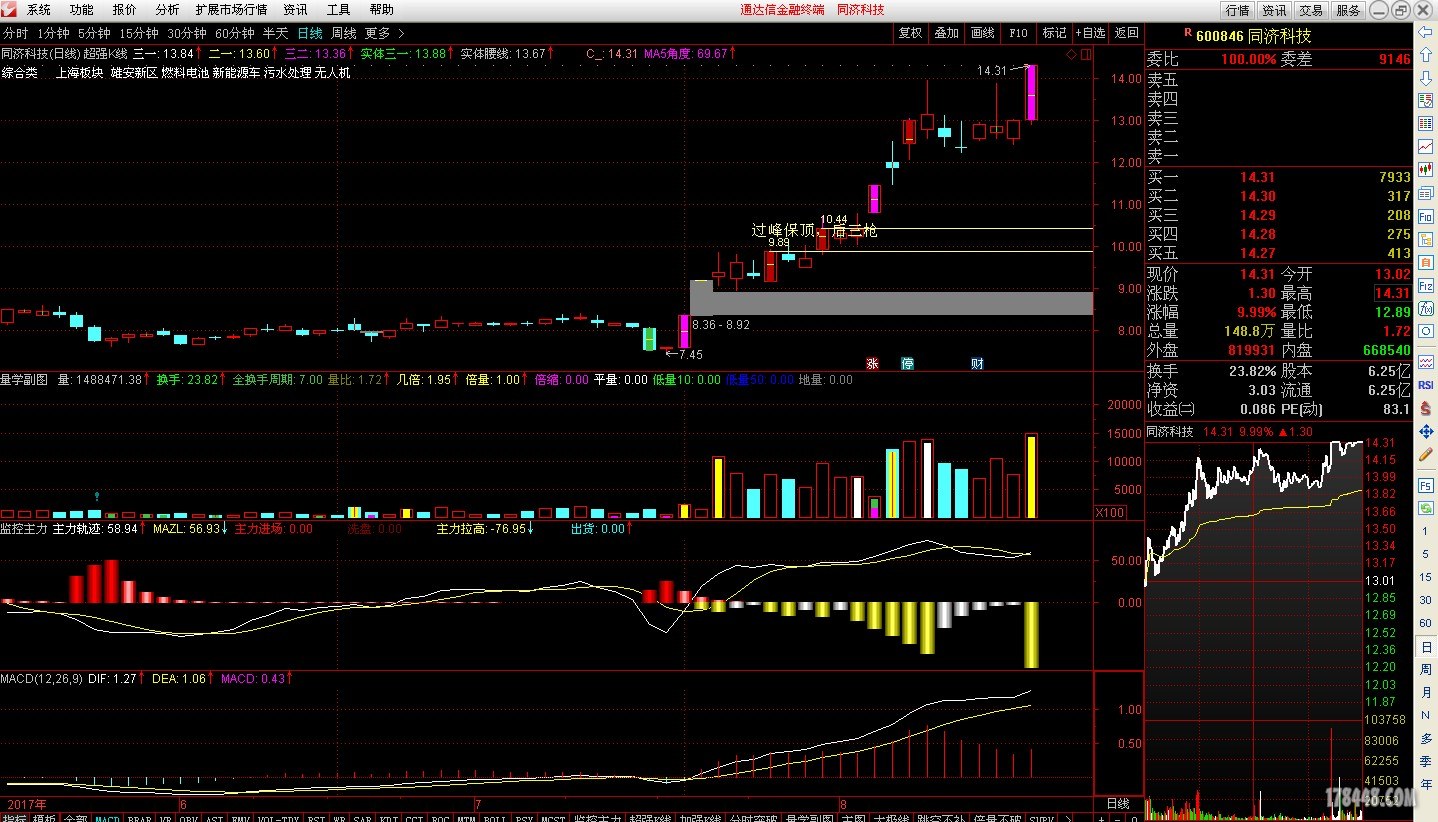This screenshot has width=1438, height=822.
Task: Switch to 30-minute period in sidebar
Action: click(x=1426, y=600)
